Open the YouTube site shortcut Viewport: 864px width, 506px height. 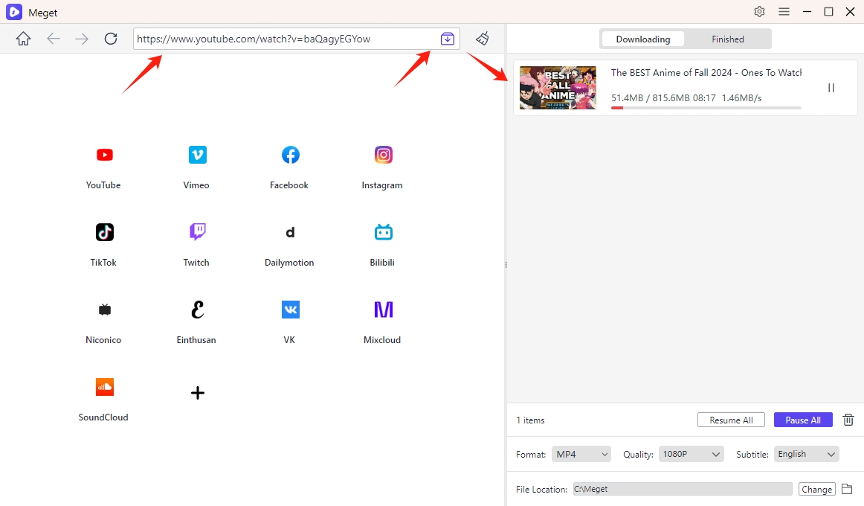(104, 155)
